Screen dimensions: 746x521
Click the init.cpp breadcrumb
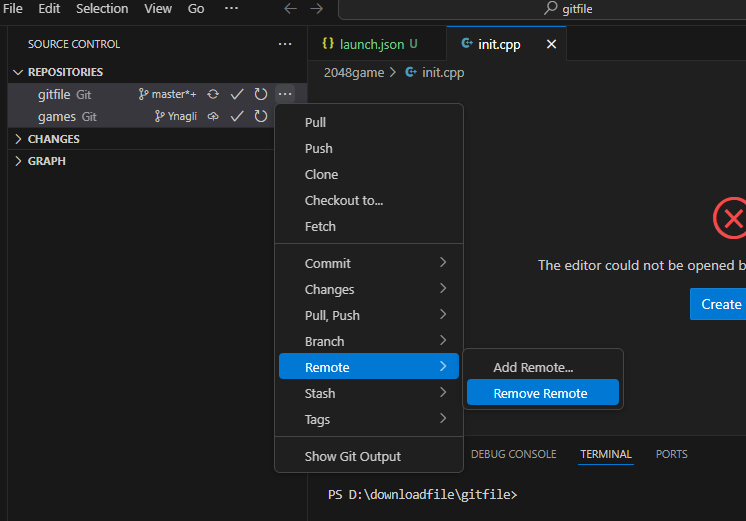click(x=442, y=72)
